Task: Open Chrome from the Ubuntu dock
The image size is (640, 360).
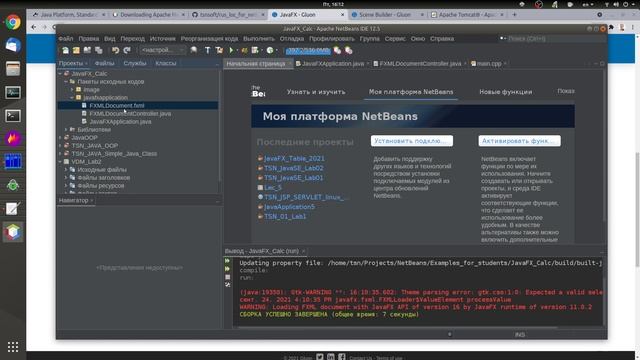Action: click(13, 22)
